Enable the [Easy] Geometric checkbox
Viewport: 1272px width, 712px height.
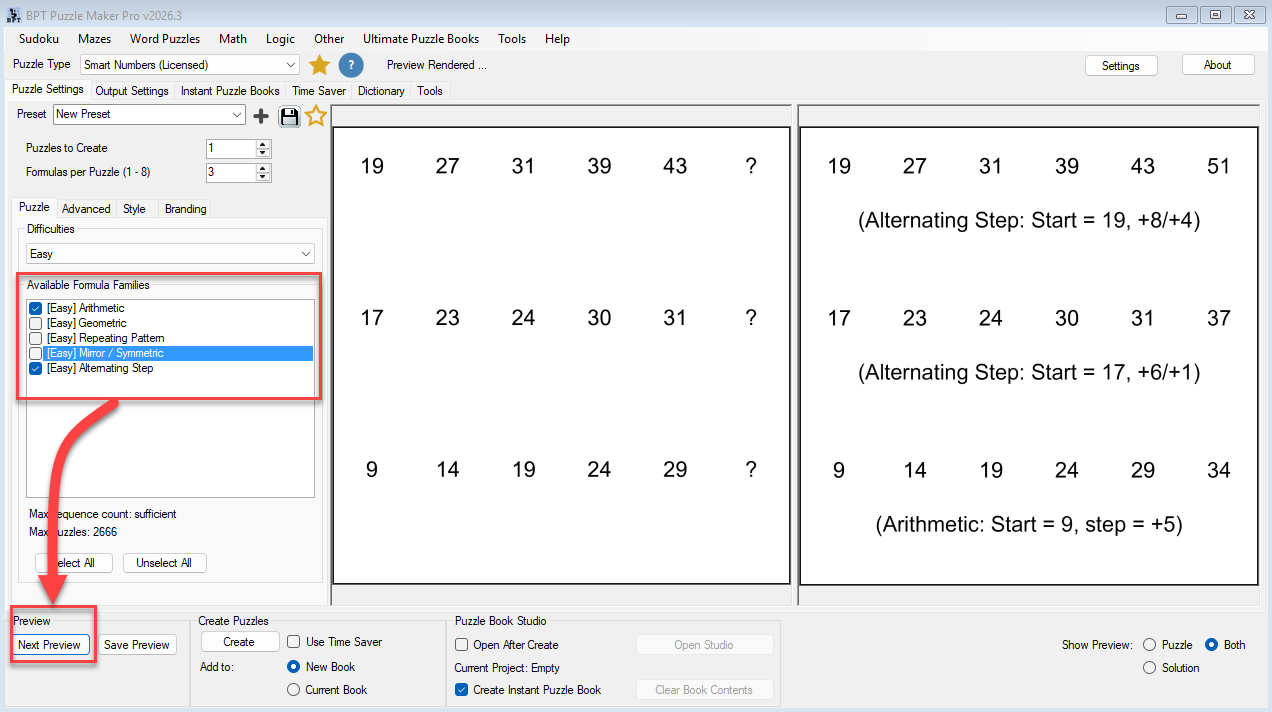click(x=36, y=323)
